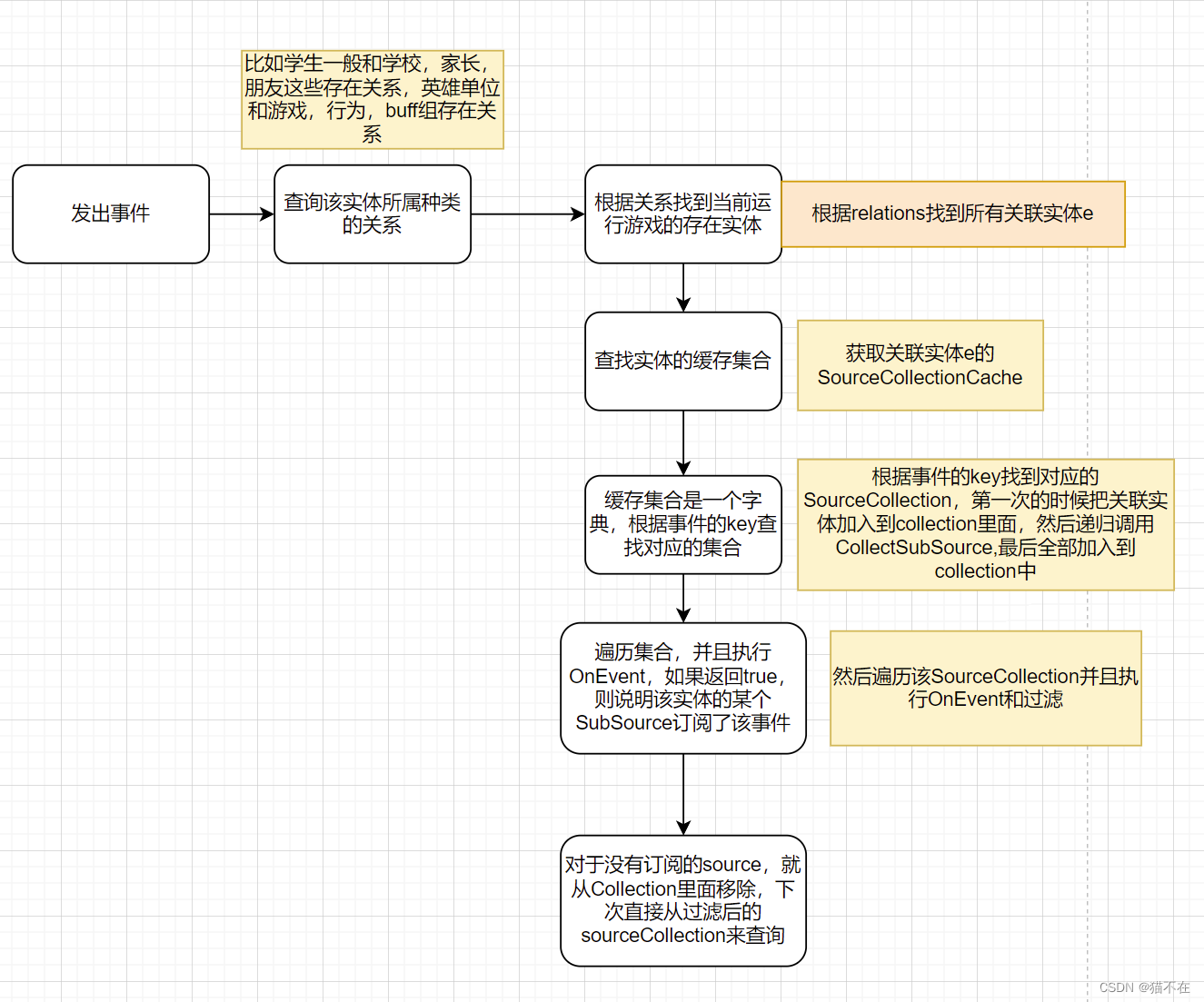Select the yellow note '比如学生一般和学校'
Viewport: 1204px width, 1002px height.
click(x=373, y=100)
